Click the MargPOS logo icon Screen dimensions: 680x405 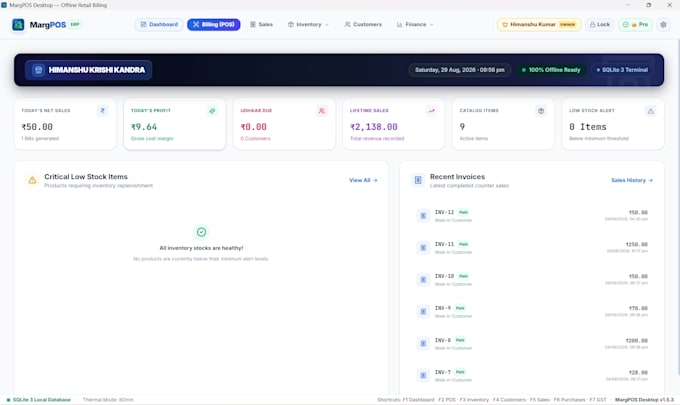point(18,25)
